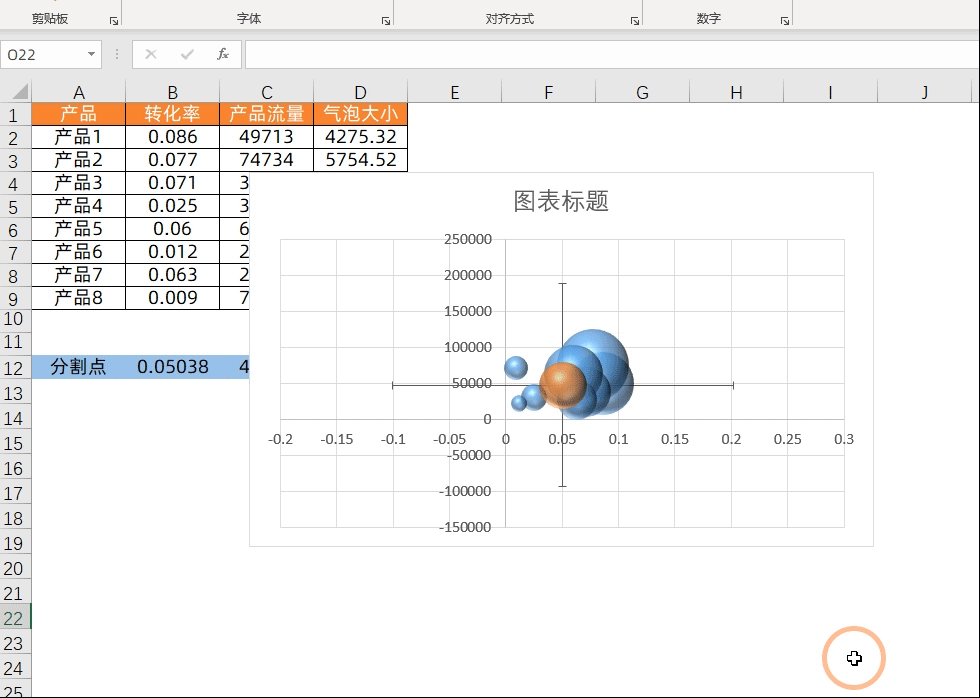Select cell with value 5754.52

pos(360,160)
